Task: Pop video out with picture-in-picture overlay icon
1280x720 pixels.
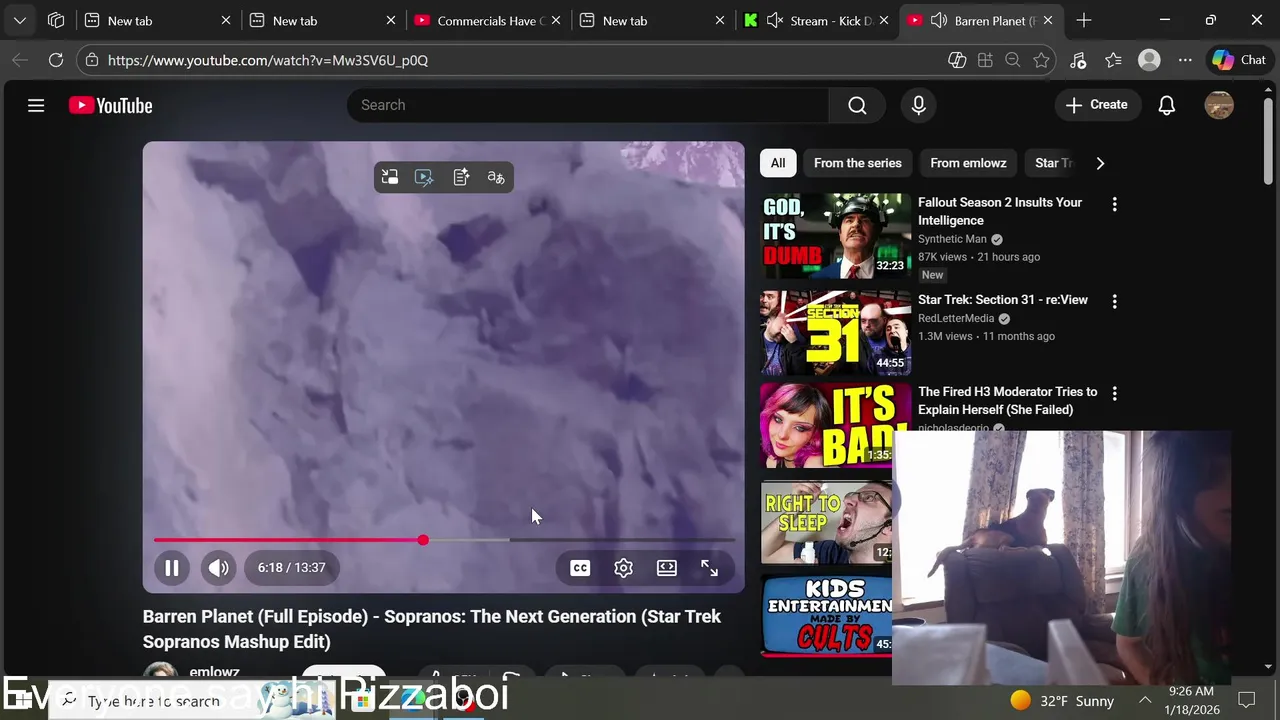Action: point(390,177)
